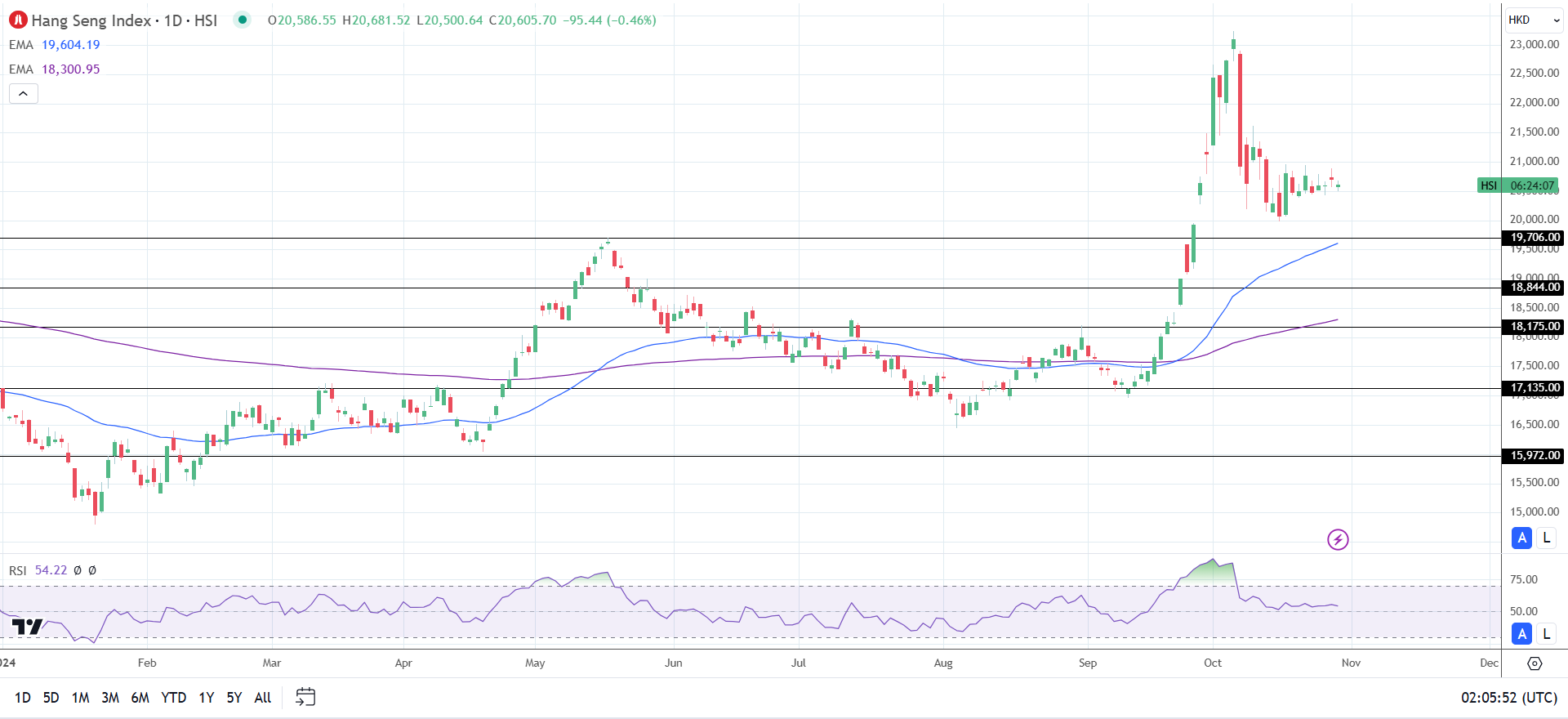This screenshot has height=719, width=1568.
Task: Click the 17,135.00 horizontal line price label
Action: click(1534, 388)
